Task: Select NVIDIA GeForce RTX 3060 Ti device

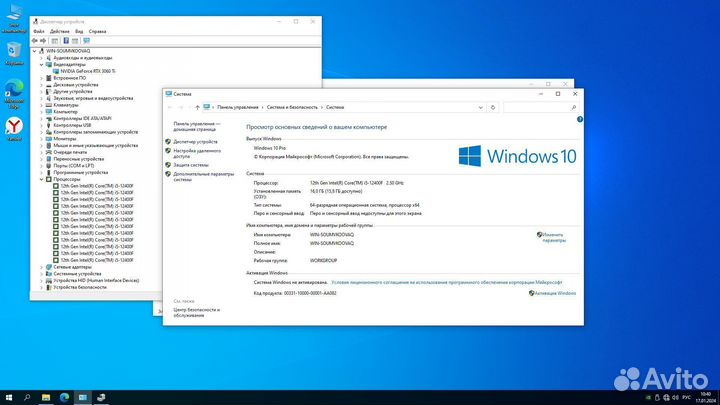Action: 88,71
